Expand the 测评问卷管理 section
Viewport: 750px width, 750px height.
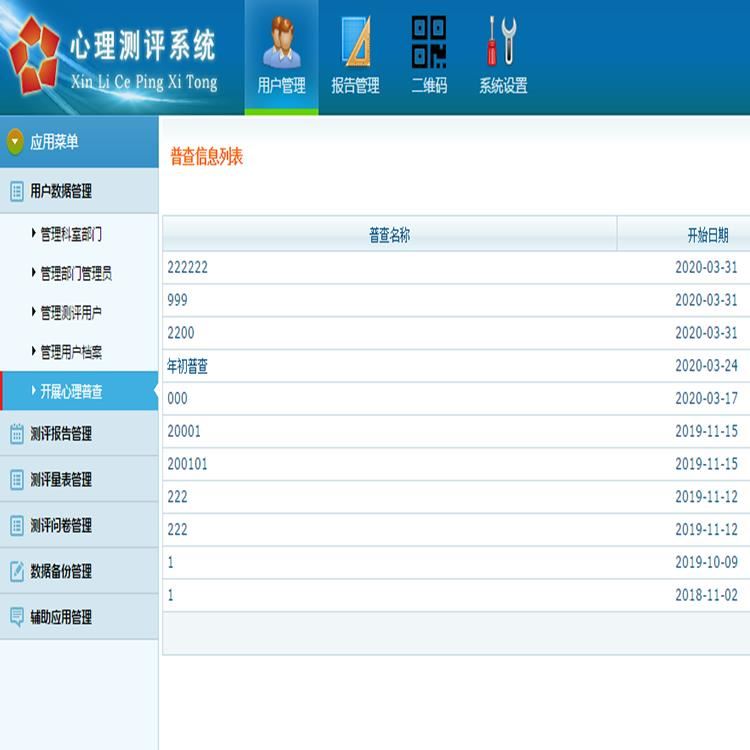point(79,526)
